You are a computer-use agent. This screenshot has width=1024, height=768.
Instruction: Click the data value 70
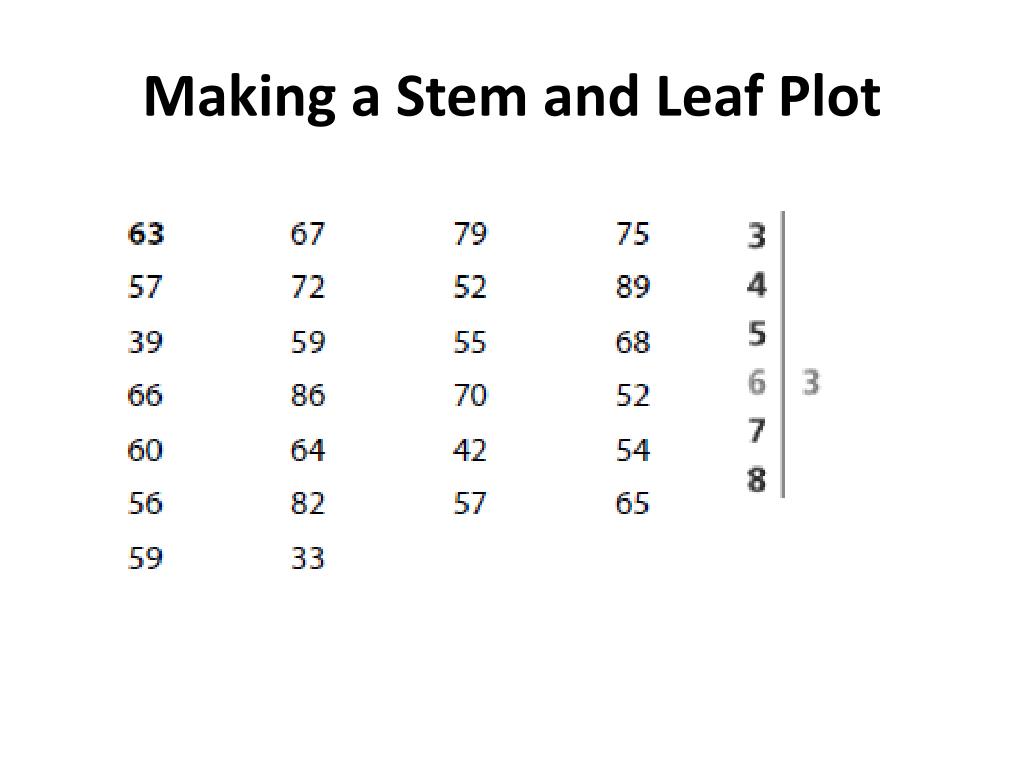[x=469, y=396]
